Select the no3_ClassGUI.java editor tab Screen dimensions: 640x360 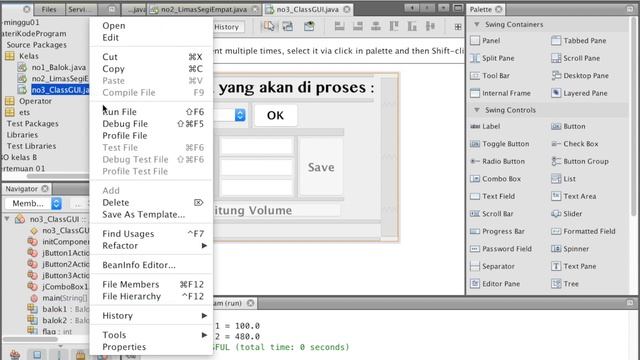(x=307, y=9)
